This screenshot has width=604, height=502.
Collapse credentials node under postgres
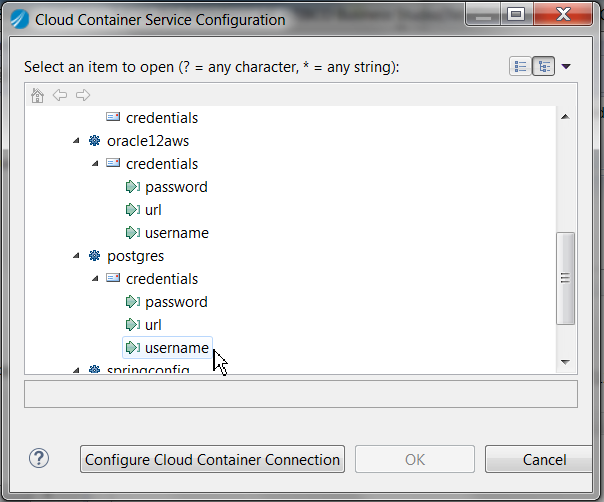pyautogui.click(x=95, y=279)
